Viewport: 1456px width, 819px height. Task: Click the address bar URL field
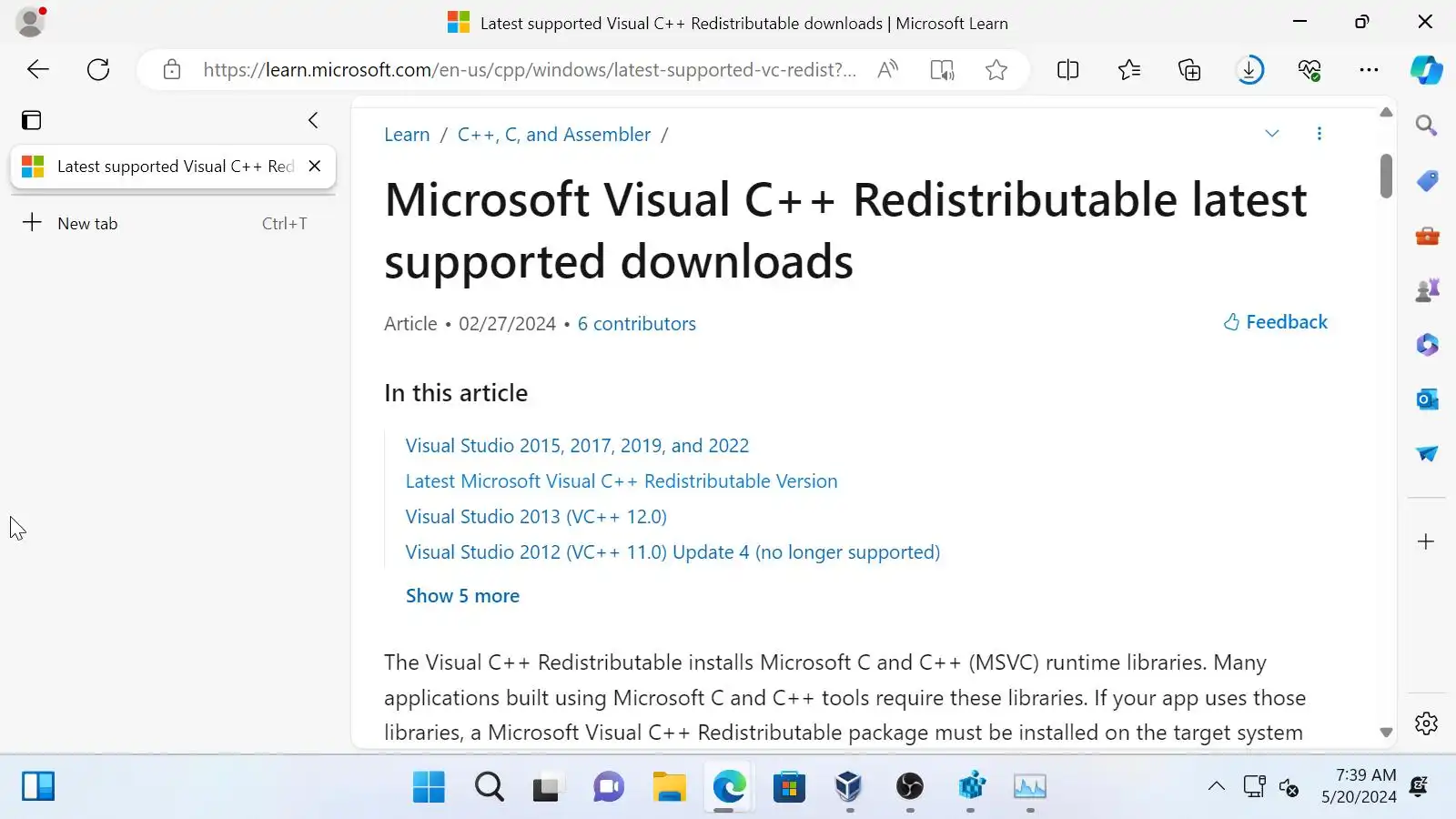coord(530,70)
